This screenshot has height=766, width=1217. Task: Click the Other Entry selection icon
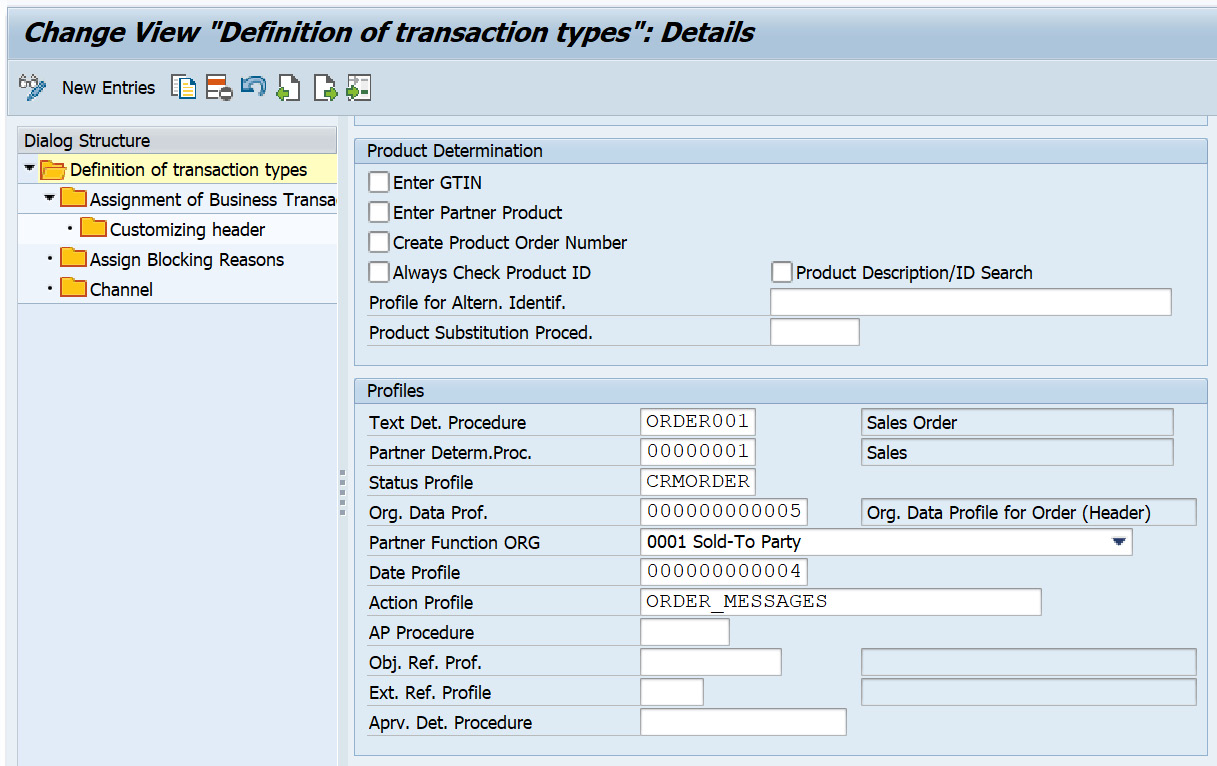coord(359,87)
